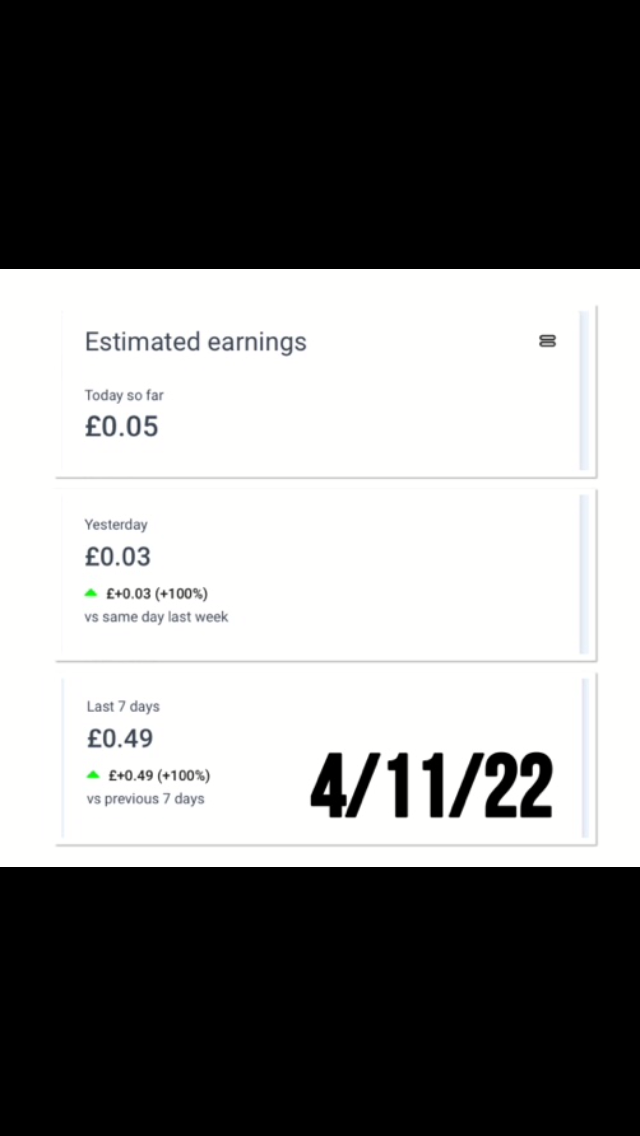The height and width of the screenshot is (1136, 640).
Task: Select the Estimated earnings heading
Action: pos(195,342)
